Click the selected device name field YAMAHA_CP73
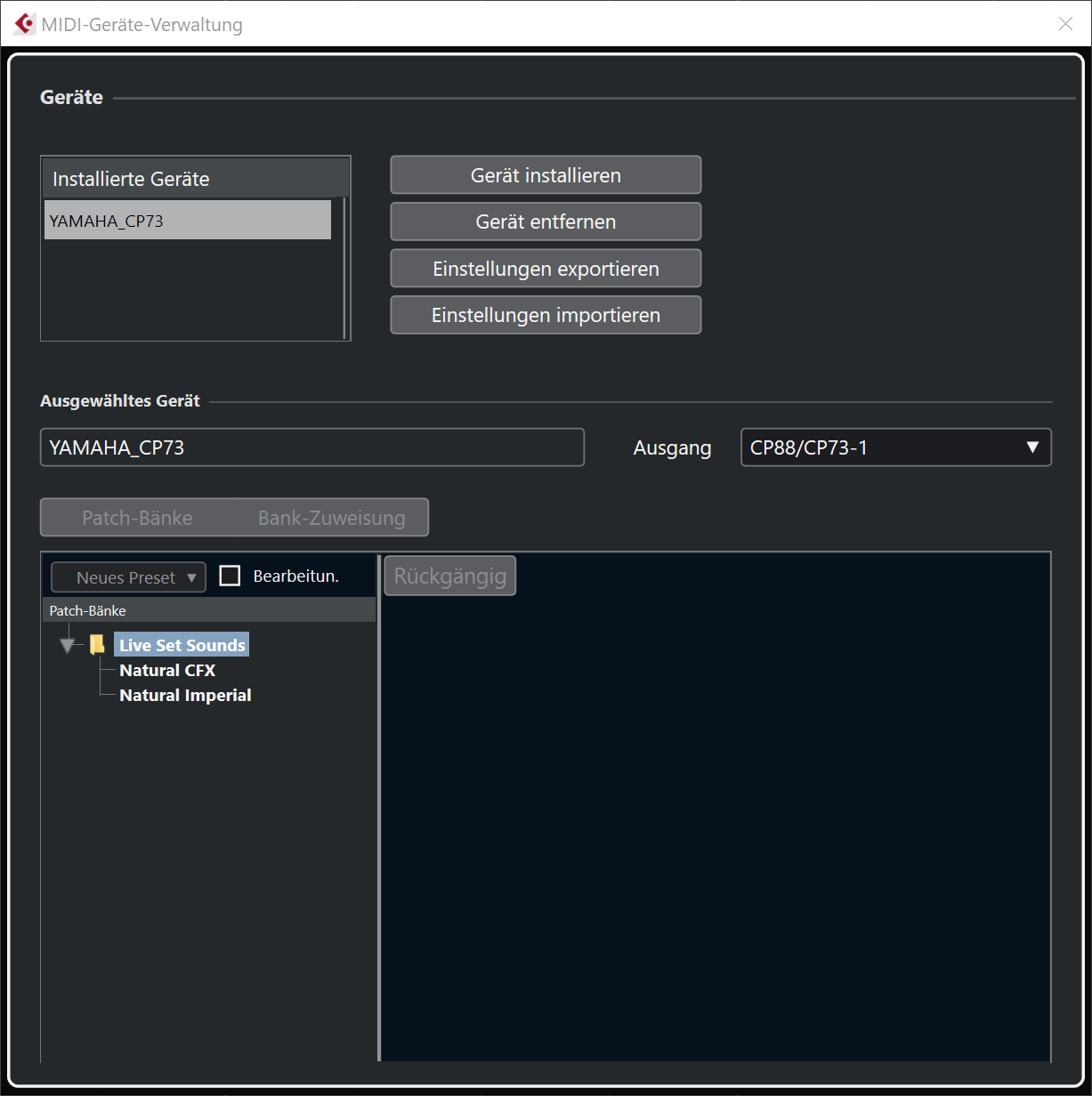This screenshot has width=1092, height=1096. 312,447
